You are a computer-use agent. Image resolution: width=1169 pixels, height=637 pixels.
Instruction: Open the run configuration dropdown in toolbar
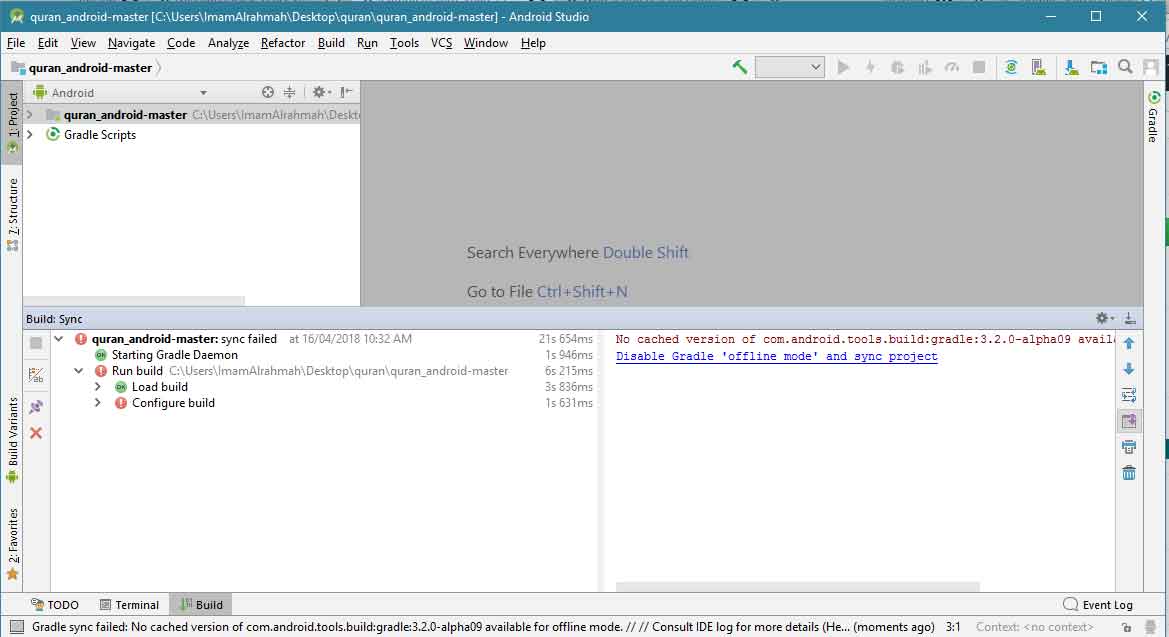tap(790, 68)
